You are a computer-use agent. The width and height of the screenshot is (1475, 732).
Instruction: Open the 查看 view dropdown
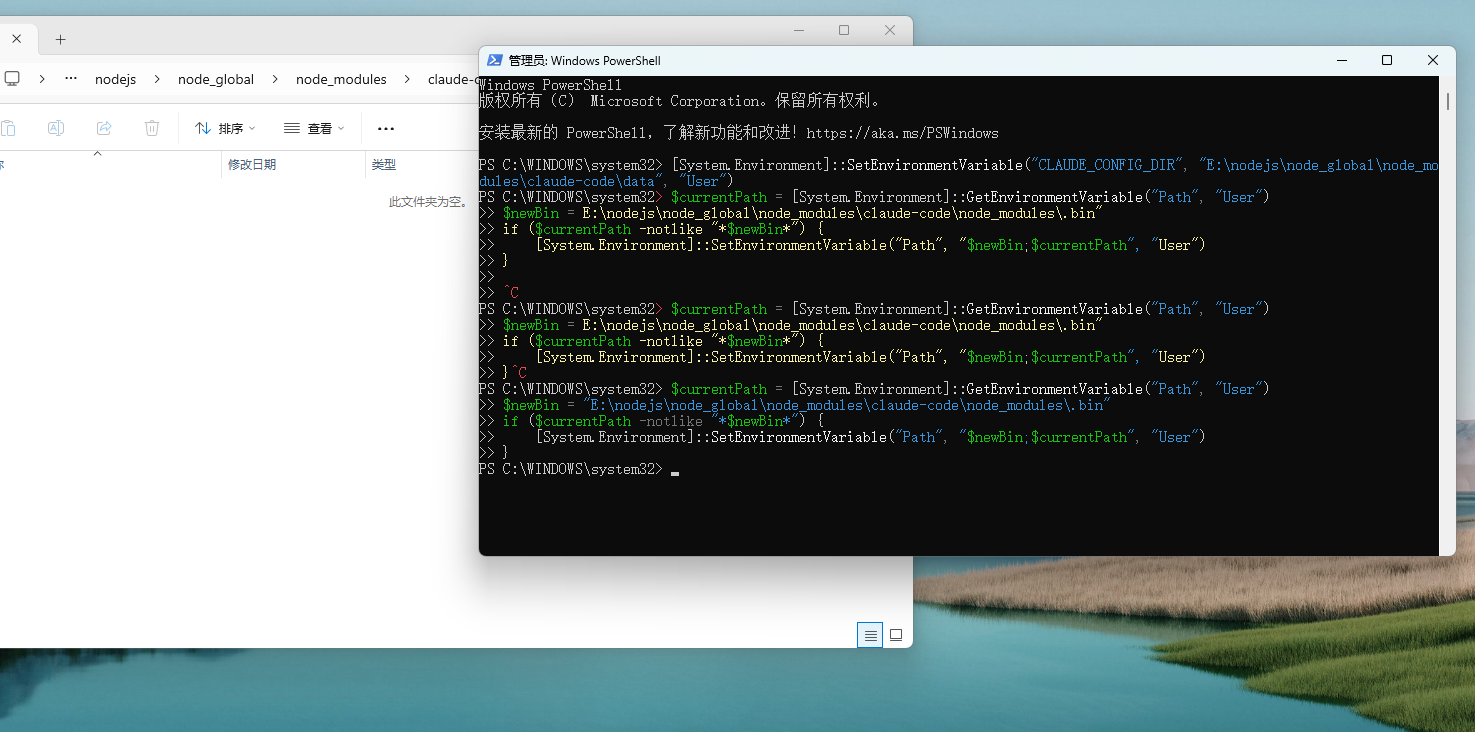pyautogui.click(x=314, y=128)
